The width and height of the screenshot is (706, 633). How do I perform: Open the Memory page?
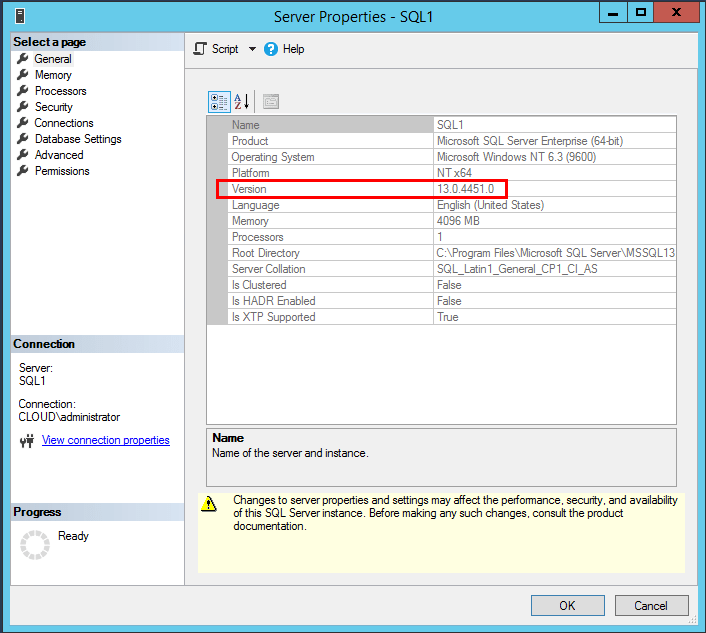(x=53, y=75)
